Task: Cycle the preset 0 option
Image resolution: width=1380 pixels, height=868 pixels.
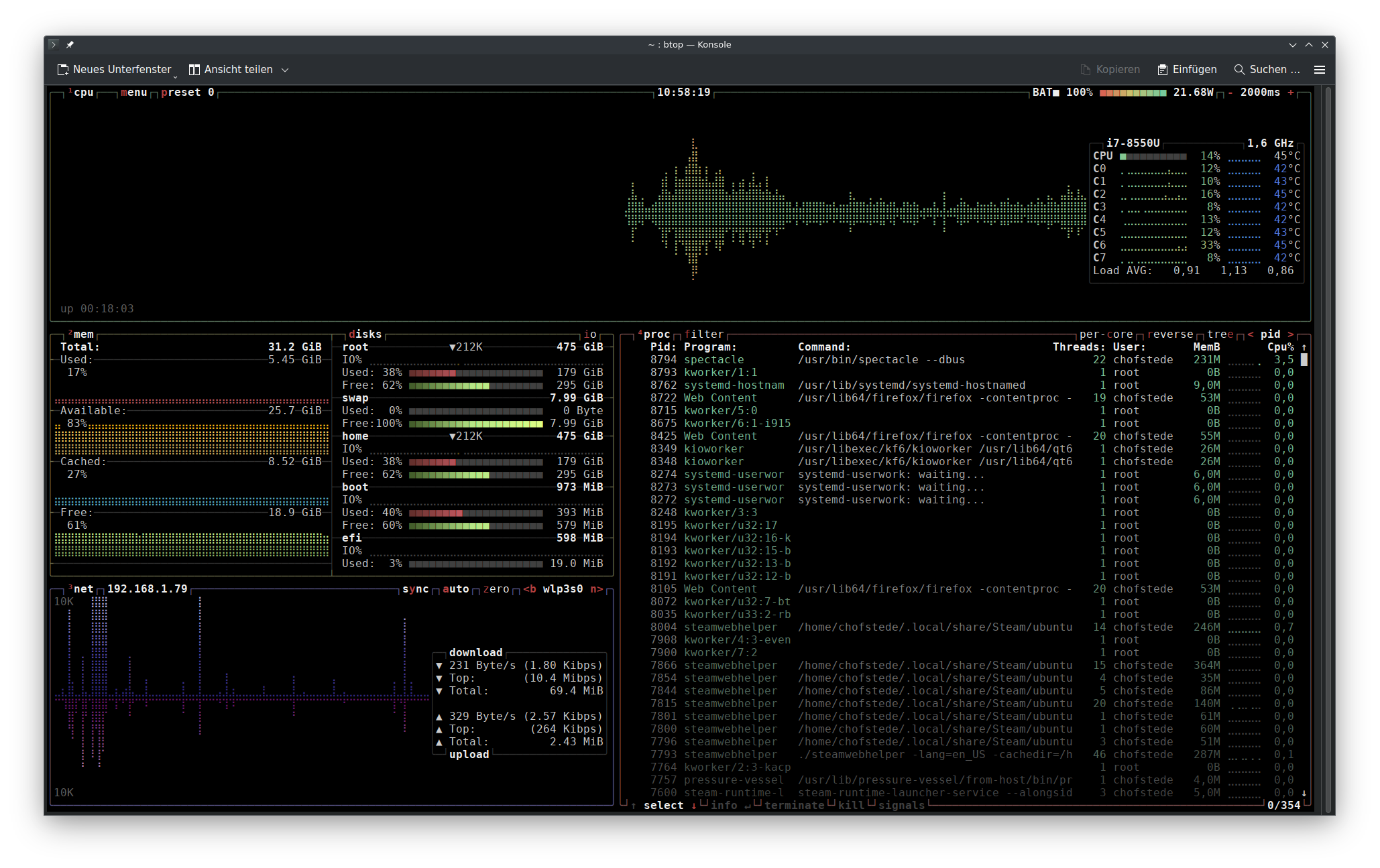Action: [187, 92]
